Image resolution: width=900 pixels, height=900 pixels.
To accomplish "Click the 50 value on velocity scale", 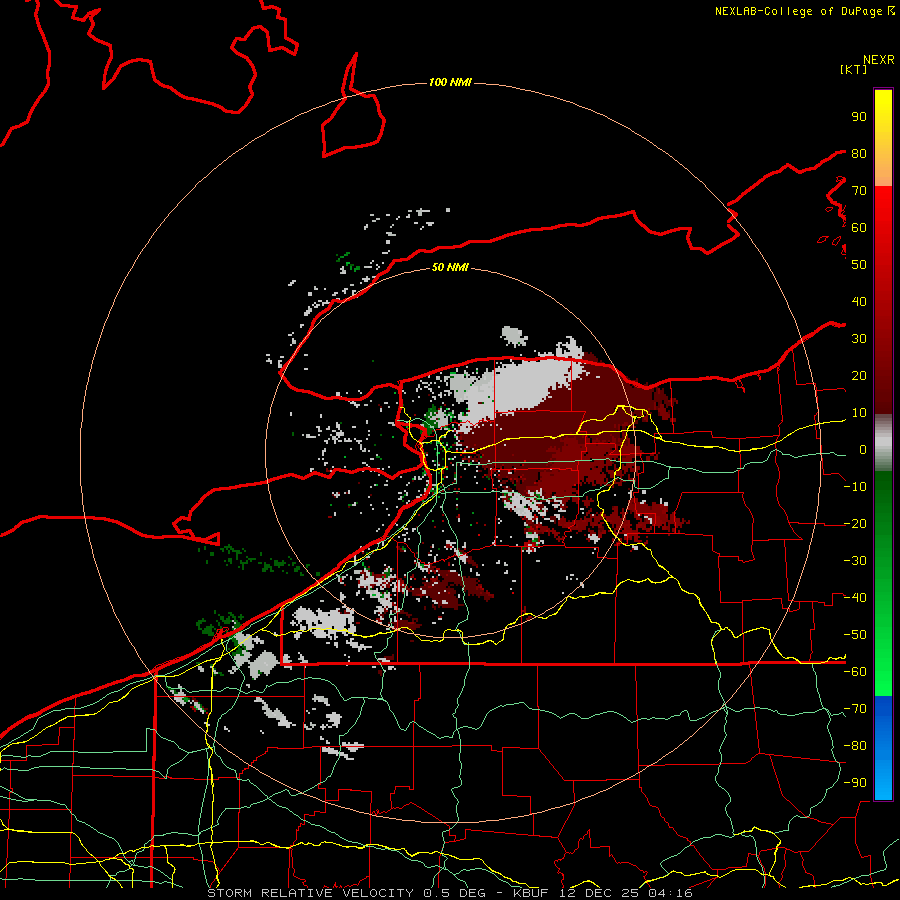I will click(859, 265).
